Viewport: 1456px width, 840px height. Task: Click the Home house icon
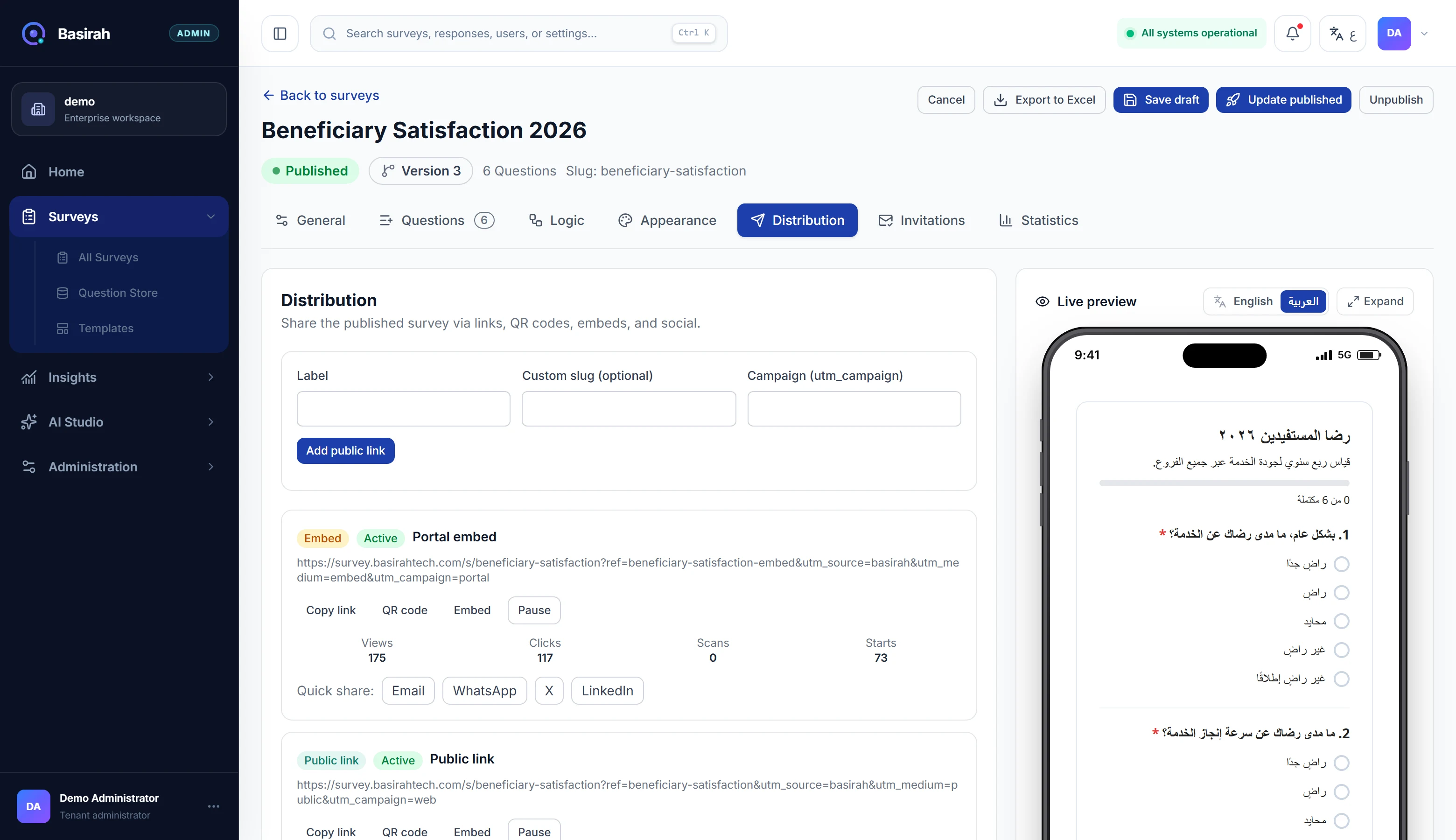29,172
